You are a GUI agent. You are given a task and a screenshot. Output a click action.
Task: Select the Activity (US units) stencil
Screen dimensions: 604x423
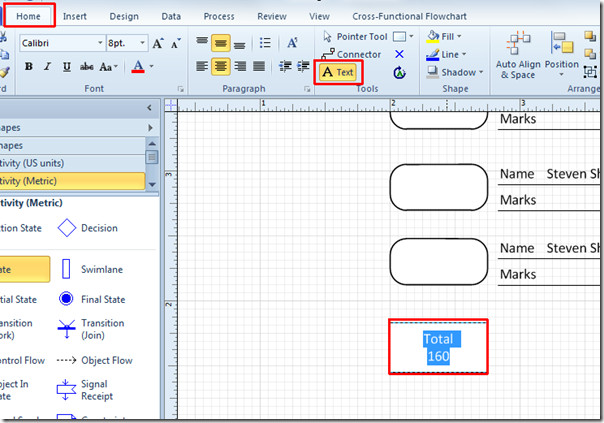pos(72,163)
